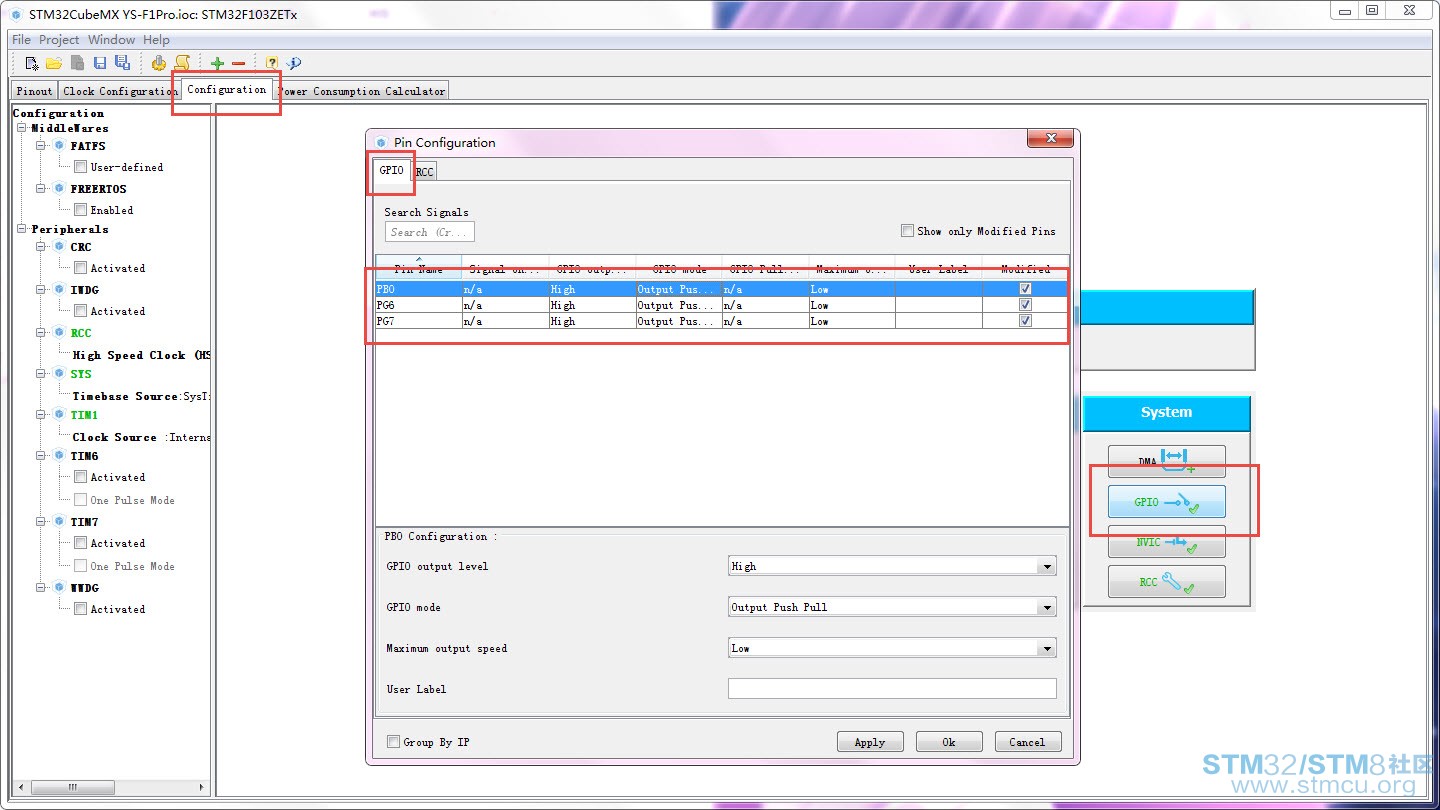The width and height of the screenshot is (1440, 810).
Task: Click the Open Project folder icon
Action: [x=54, y=63]
